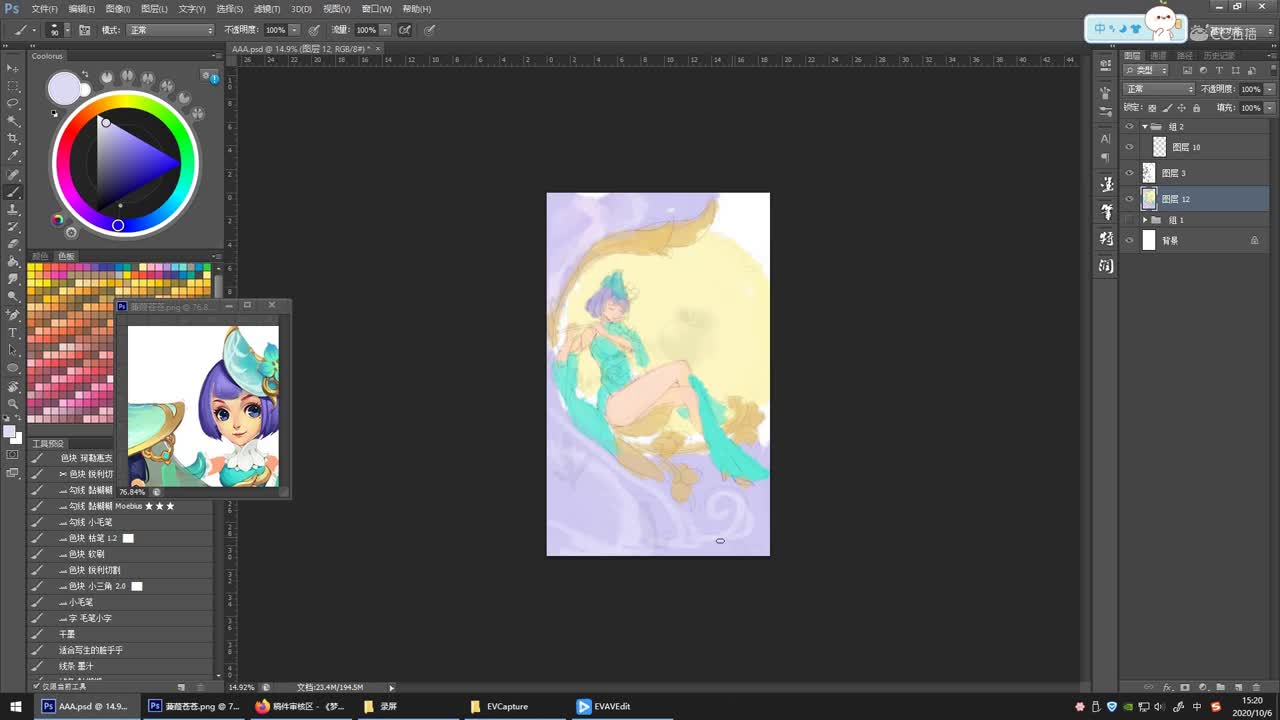
Task: Filter layers by pixel layer icon
Action: [1187, 70]
